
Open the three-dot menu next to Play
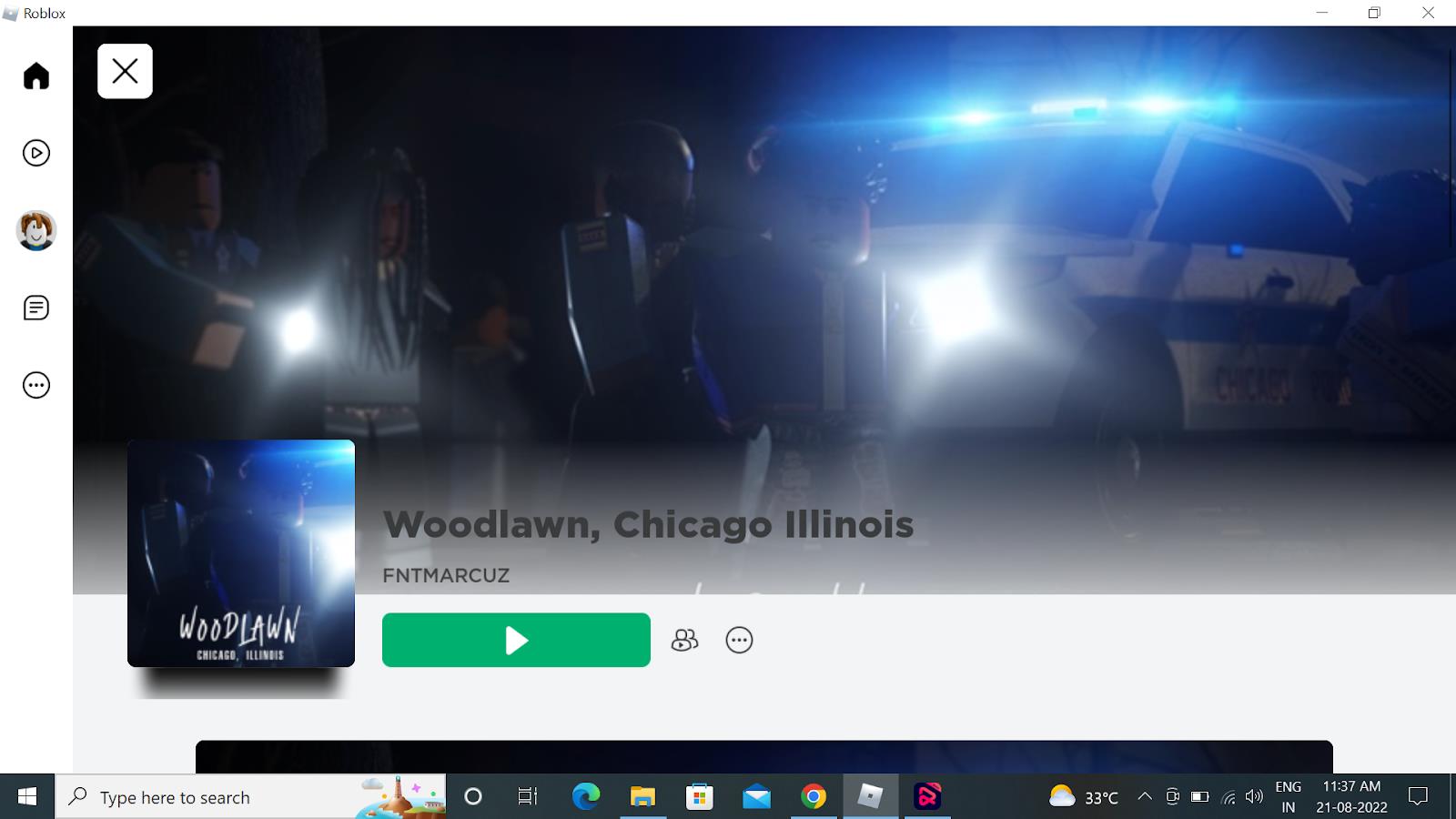point(739,641)
